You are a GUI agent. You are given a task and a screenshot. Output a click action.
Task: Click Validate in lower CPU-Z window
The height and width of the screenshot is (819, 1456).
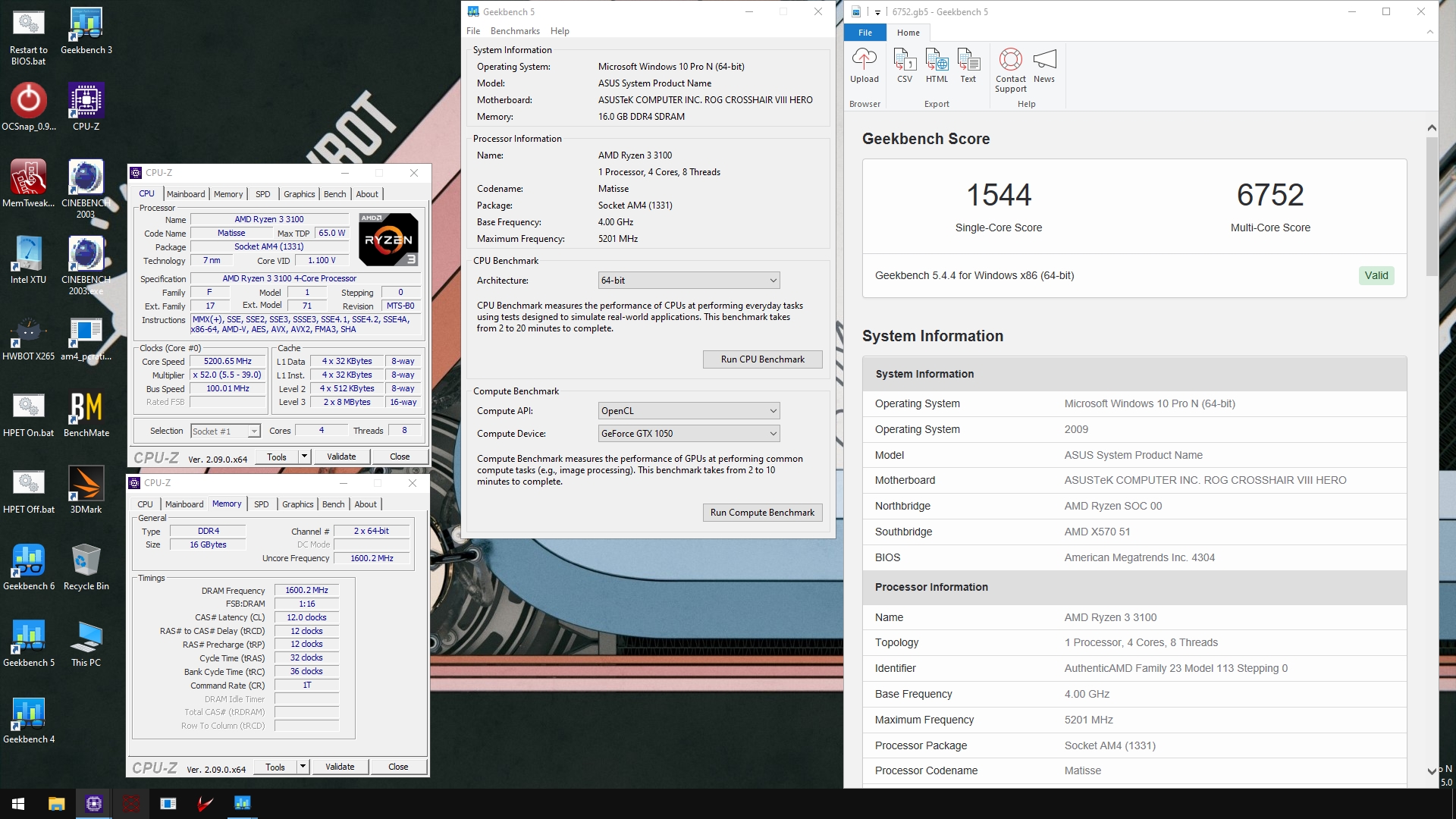pyautogui.click(x=340, y=767)
